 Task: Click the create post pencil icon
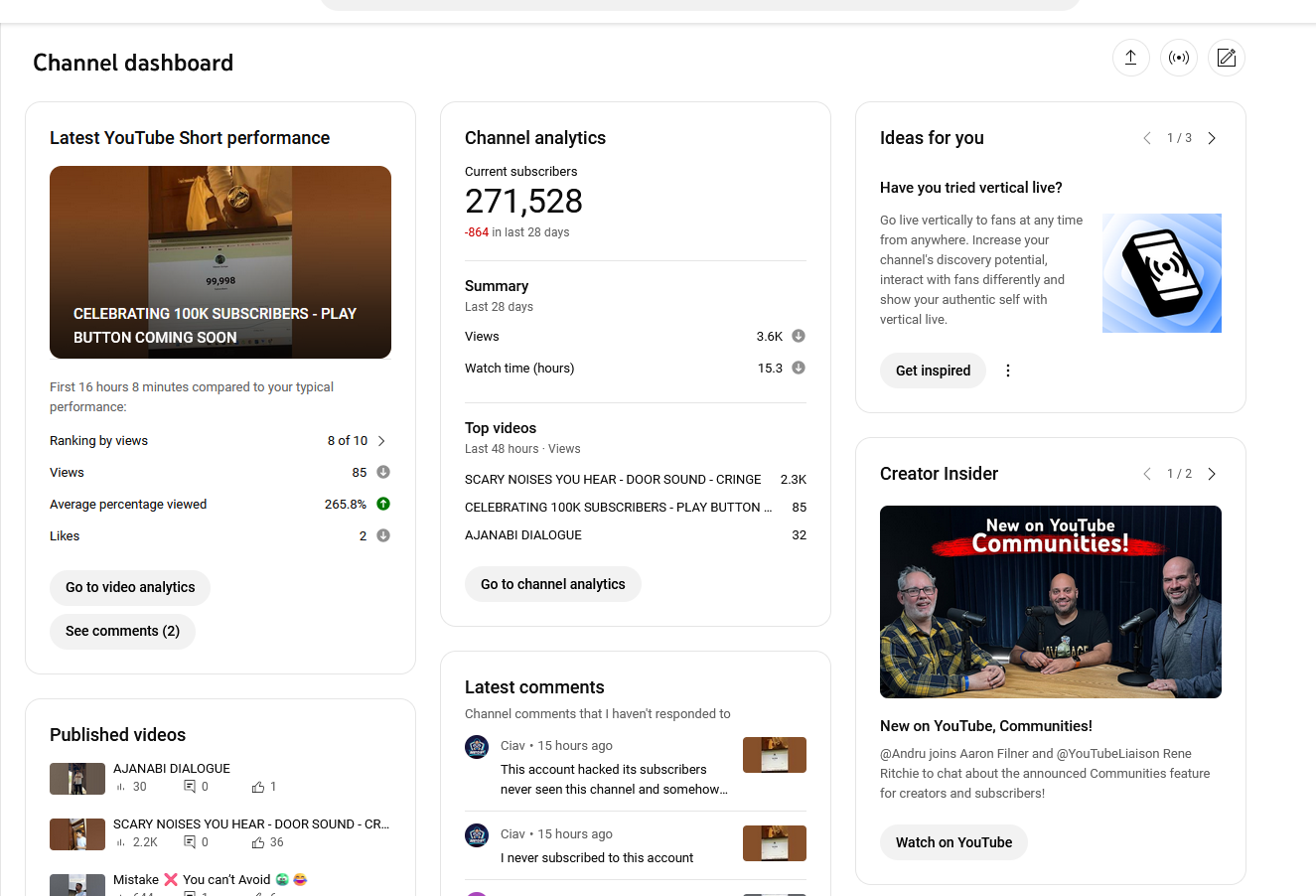point(1227,58)
